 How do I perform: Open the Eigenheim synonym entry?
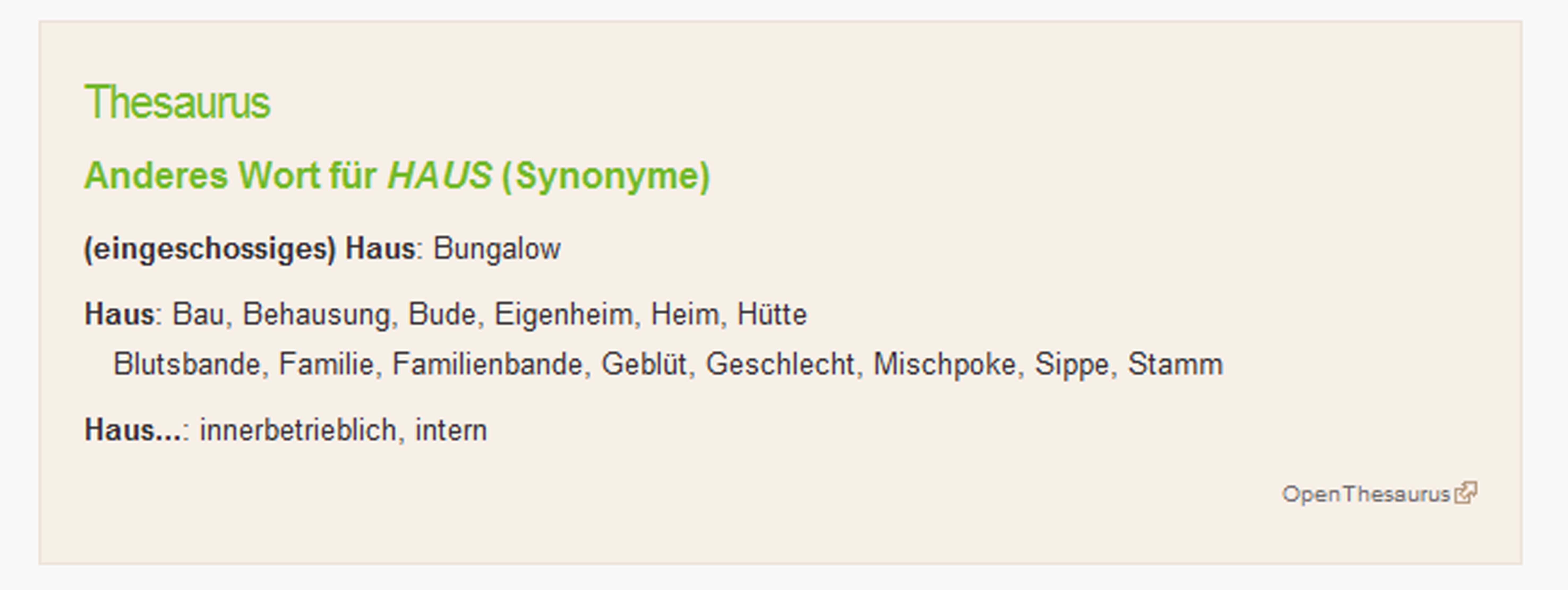564,314
